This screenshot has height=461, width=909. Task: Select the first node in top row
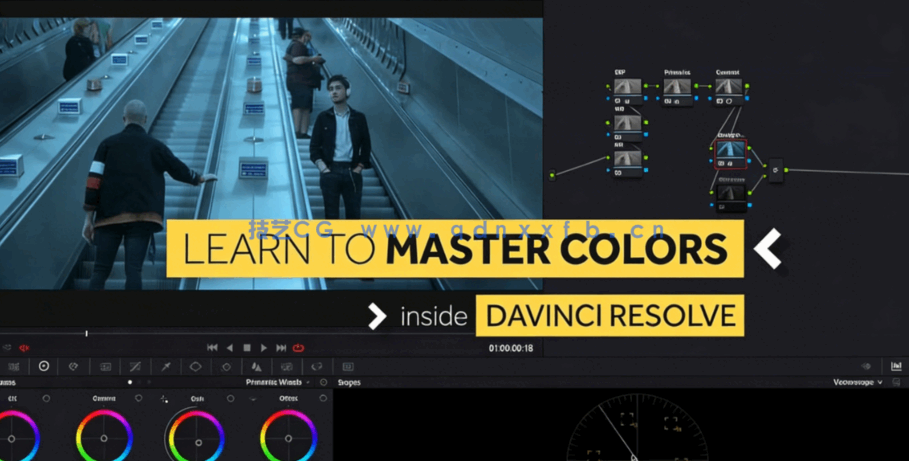tap(628, 91)
